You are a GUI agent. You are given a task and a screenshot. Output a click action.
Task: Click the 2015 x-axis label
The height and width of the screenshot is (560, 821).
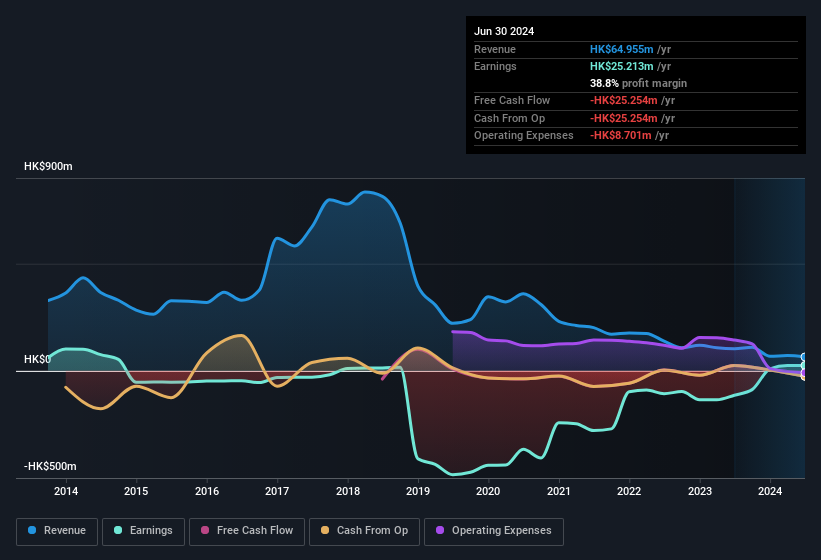coord(136,491)
